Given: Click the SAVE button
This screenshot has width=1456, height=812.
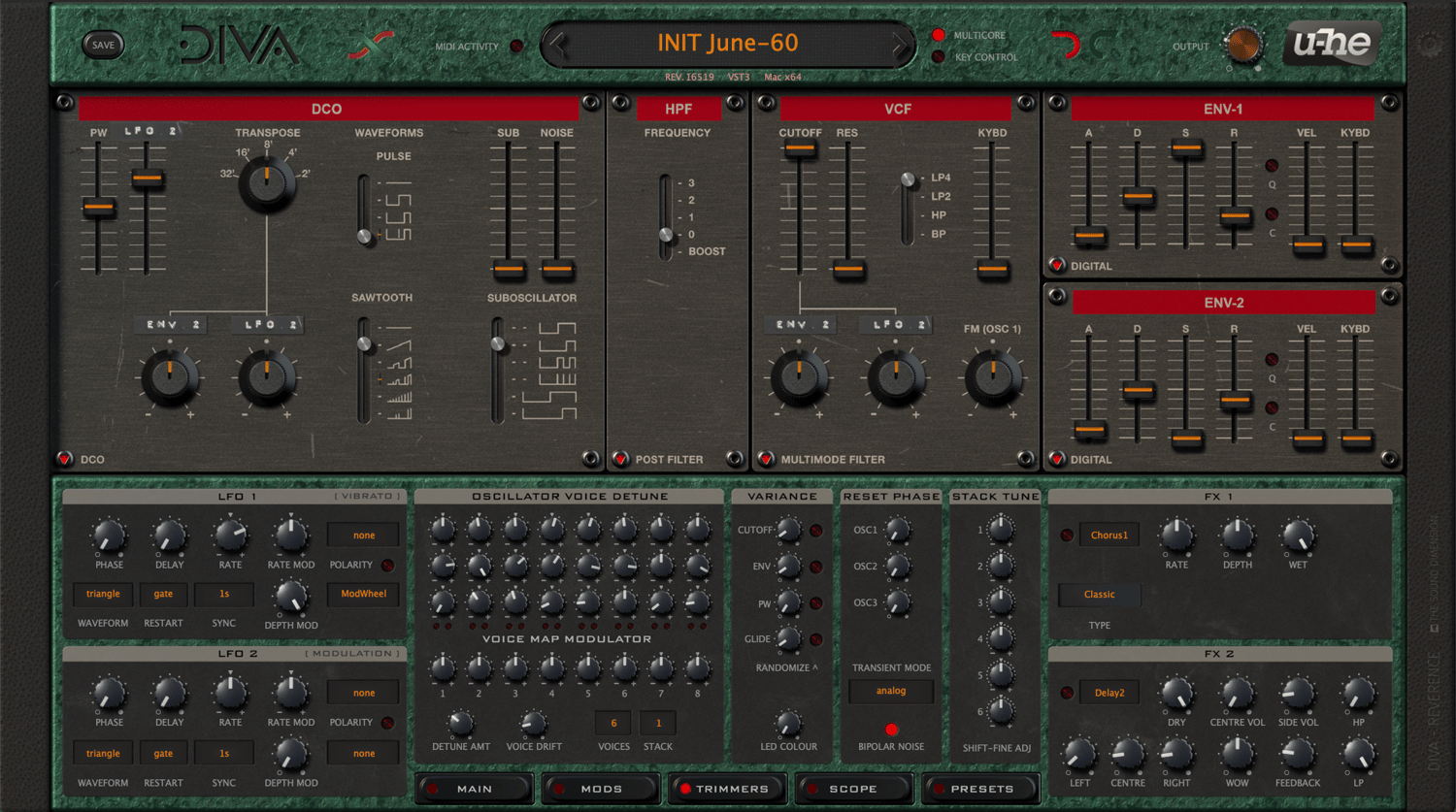Looking at the screenshot, I should (x=103, y=45).
